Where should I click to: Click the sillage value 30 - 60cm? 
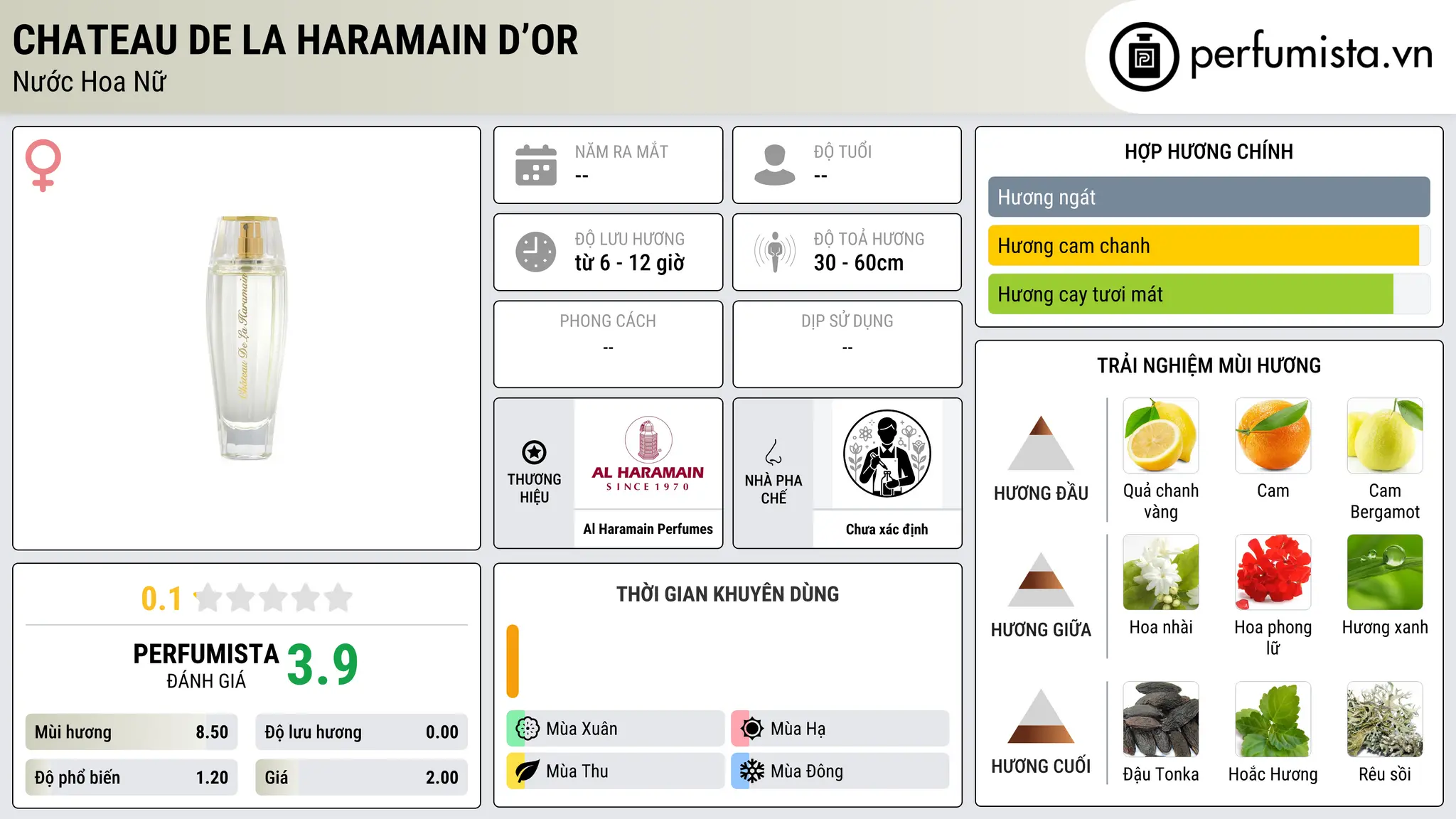tap(859, 263)
